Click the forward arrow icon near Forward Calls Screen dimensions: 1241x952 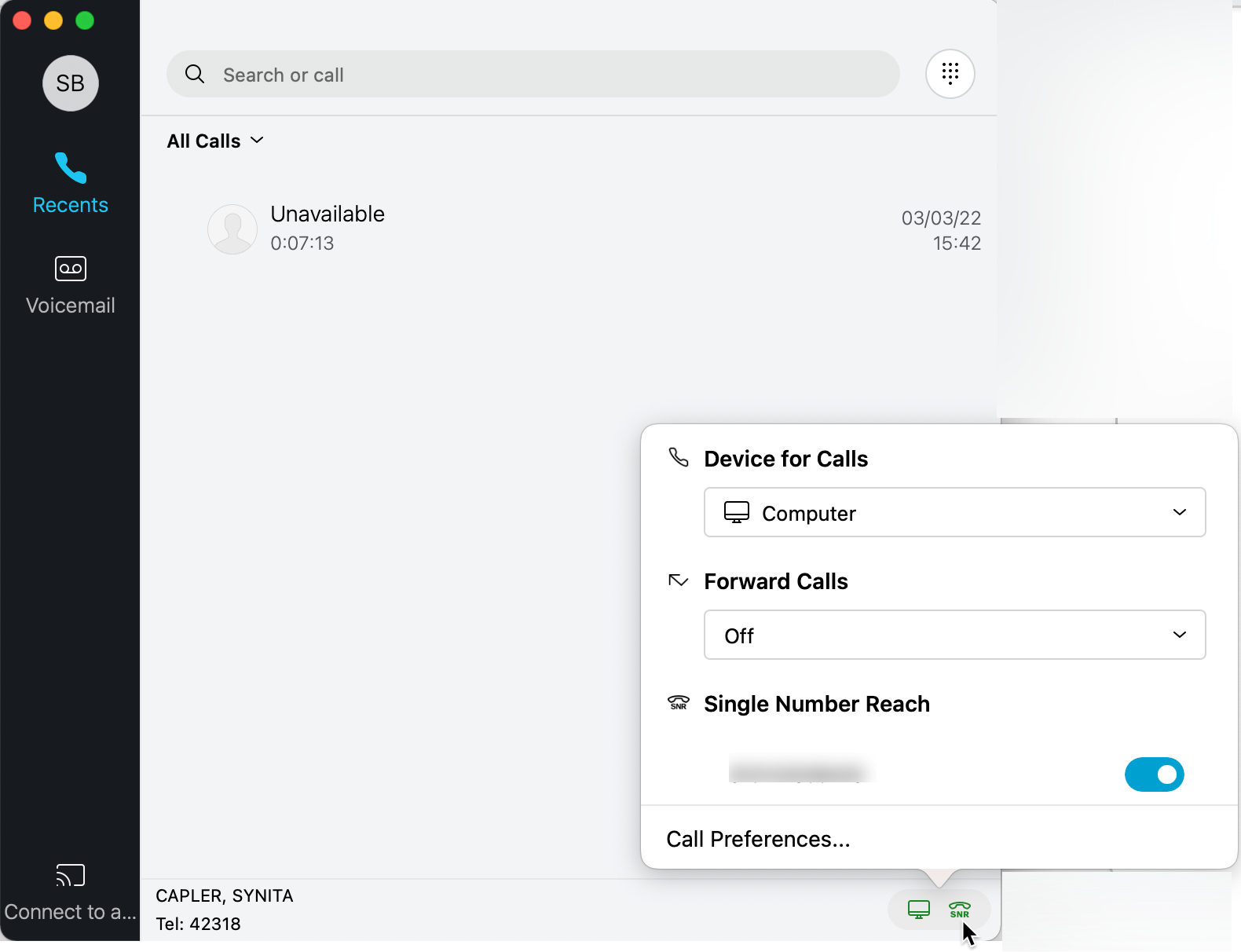click(678, 581)
